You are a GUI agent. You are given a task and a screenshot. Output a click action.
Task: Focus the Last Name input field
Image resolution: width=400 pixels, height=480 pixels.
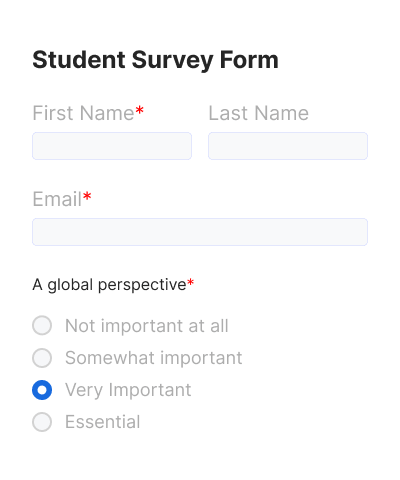click(288, 146)
